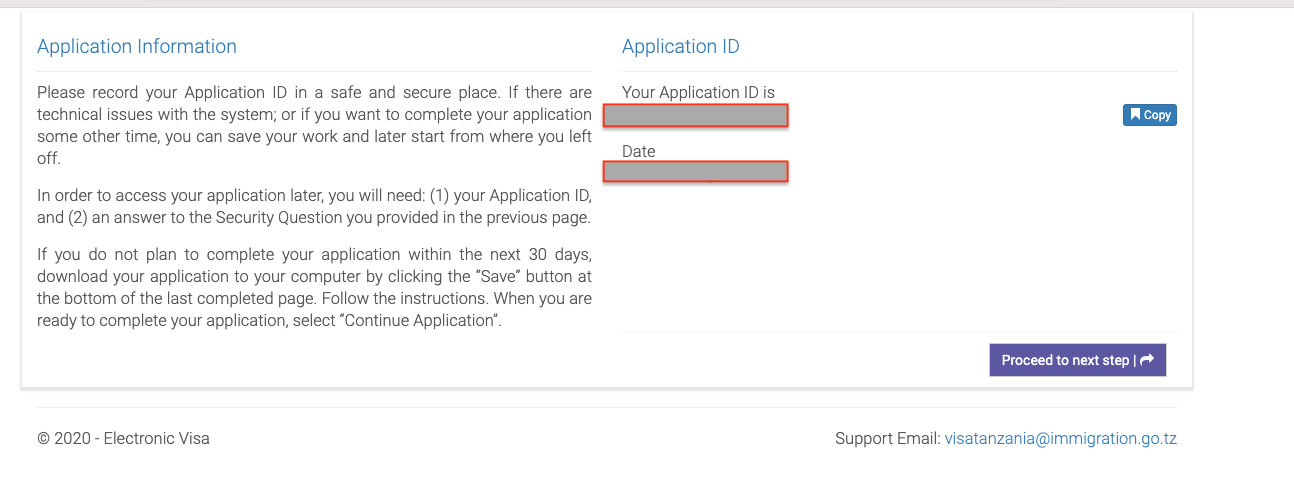
Task: Select the redacted Date value box
Action: point(696,171)
